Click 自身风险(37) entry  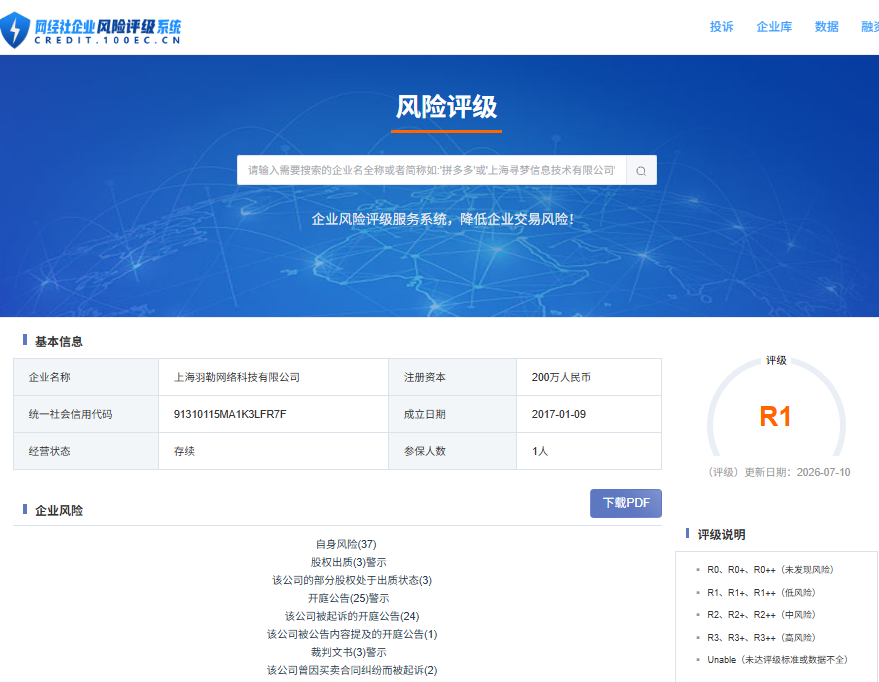(x=346, y=544)
